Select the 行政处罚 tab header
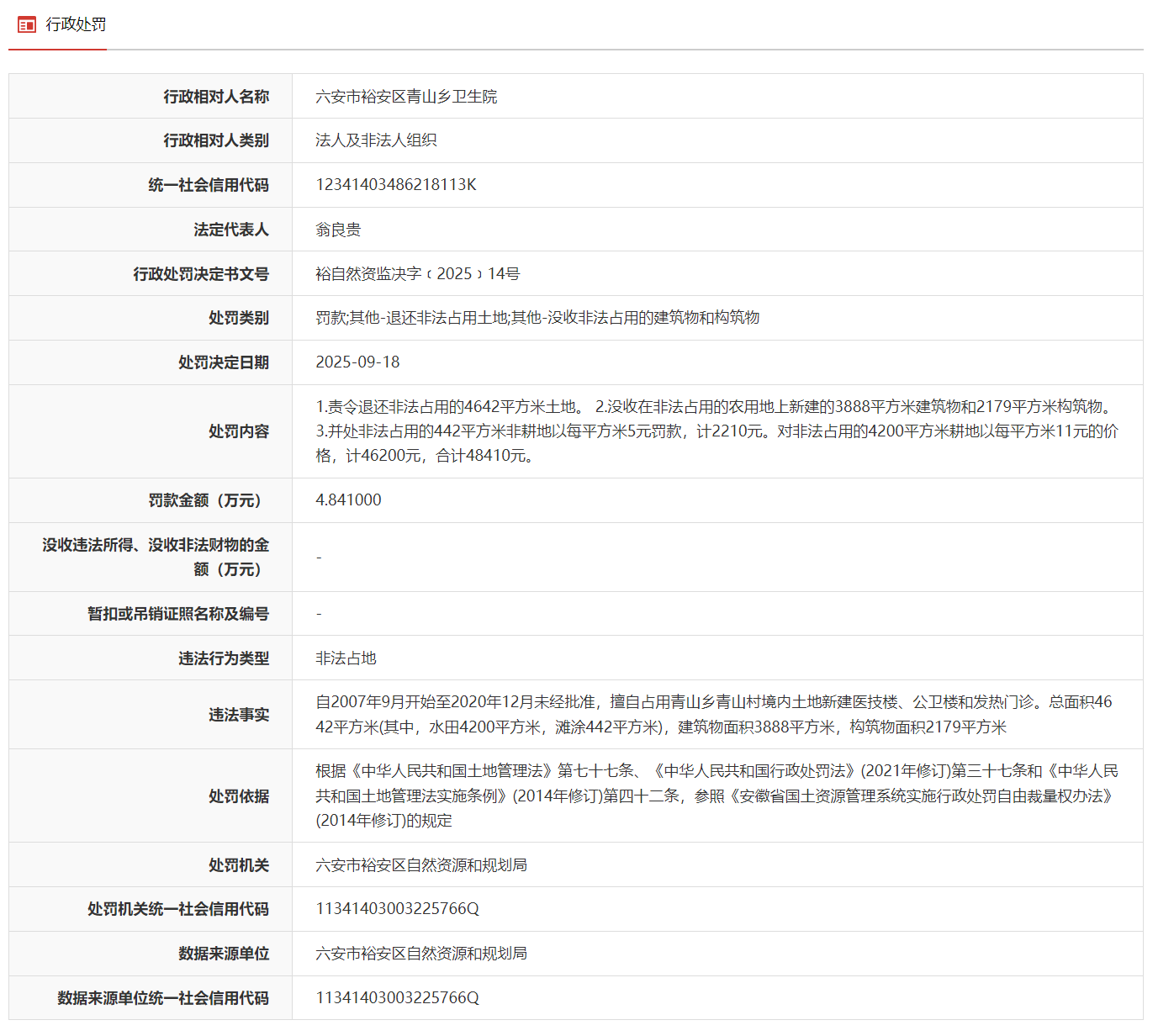The image size is (1158, 1036). [x=75, y=24]
